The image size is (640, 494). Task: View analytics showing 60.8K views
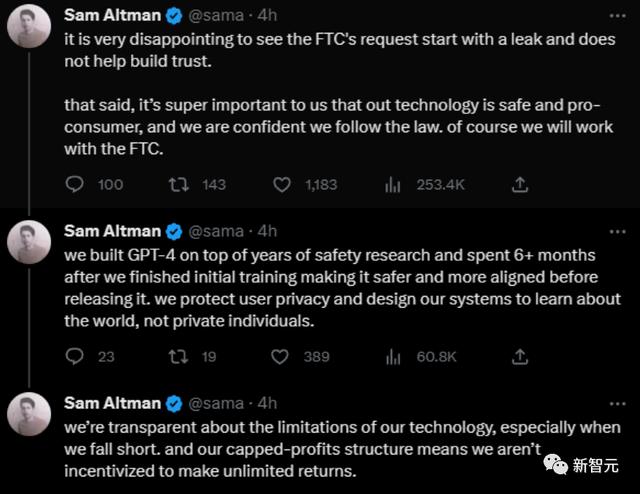point(394,356)
